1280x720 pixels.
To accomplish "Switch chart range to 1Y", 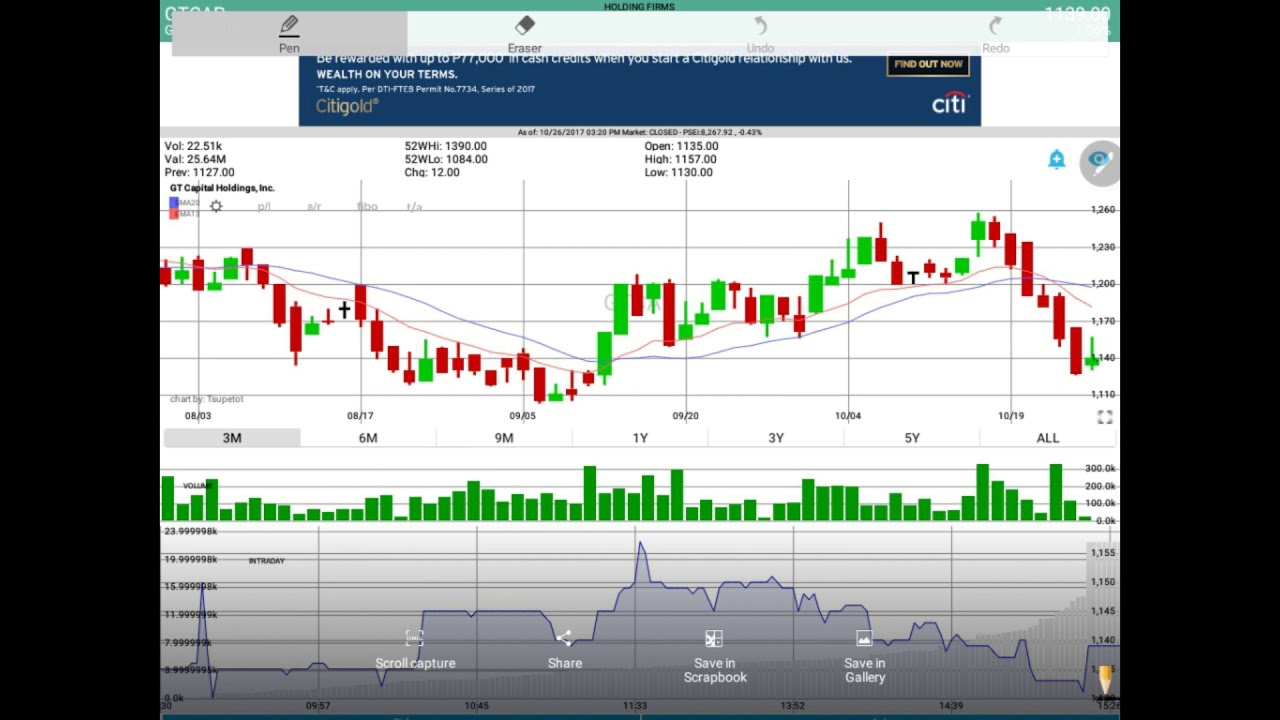I will point(640,438).
